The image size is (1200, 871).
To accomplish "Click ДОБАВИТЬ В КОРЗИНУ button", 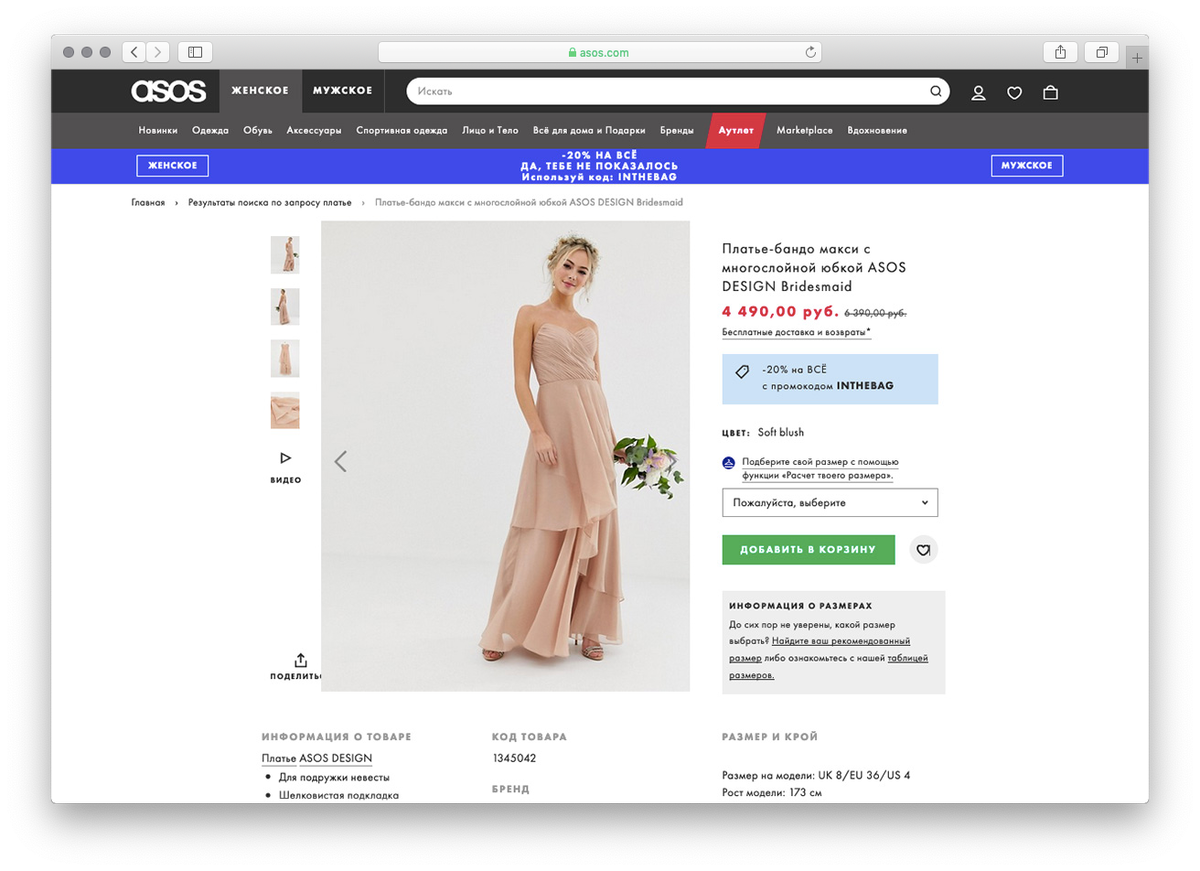I will pyautogui.click(x=808, y=550).
